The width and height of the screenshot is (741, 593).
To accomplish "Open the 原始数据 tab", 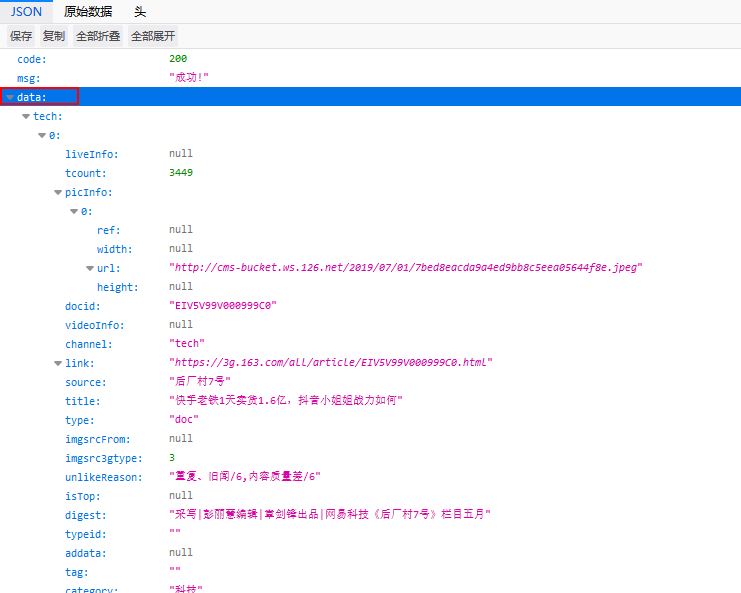I will coord(88,11).
